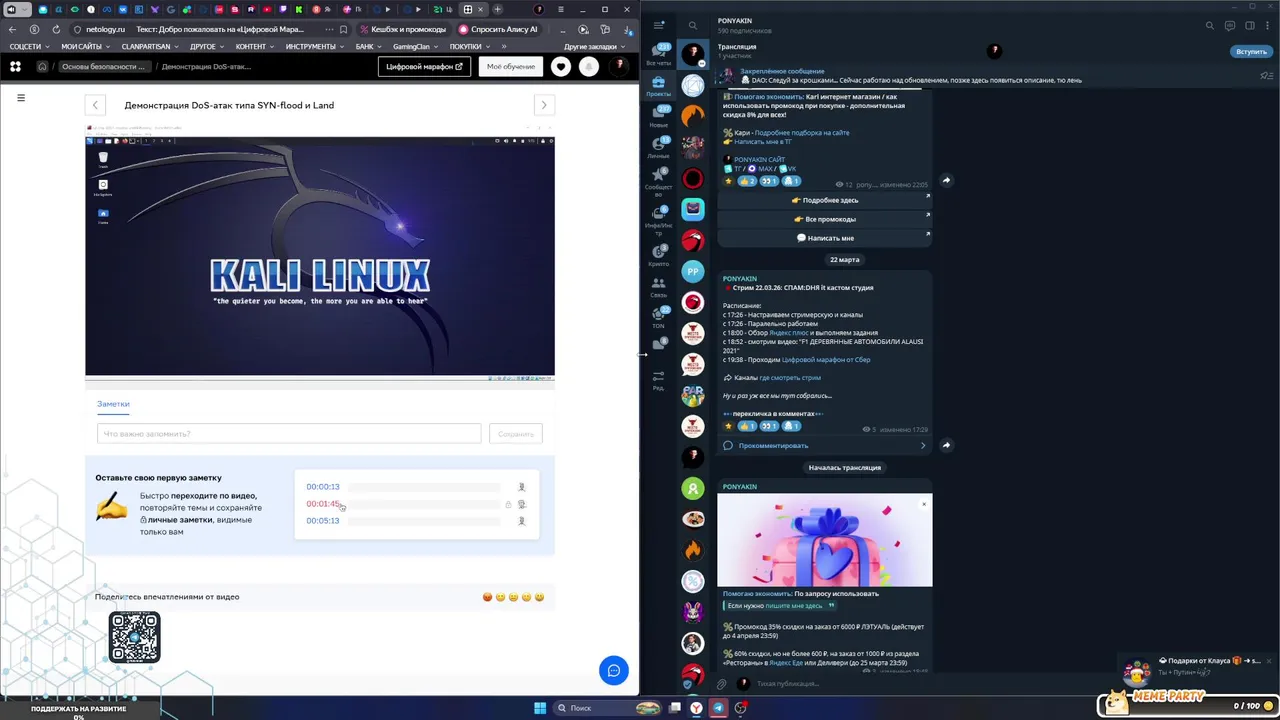Switch to the Заметки tab
This screenshot has height=720, width=1280.
113,404
